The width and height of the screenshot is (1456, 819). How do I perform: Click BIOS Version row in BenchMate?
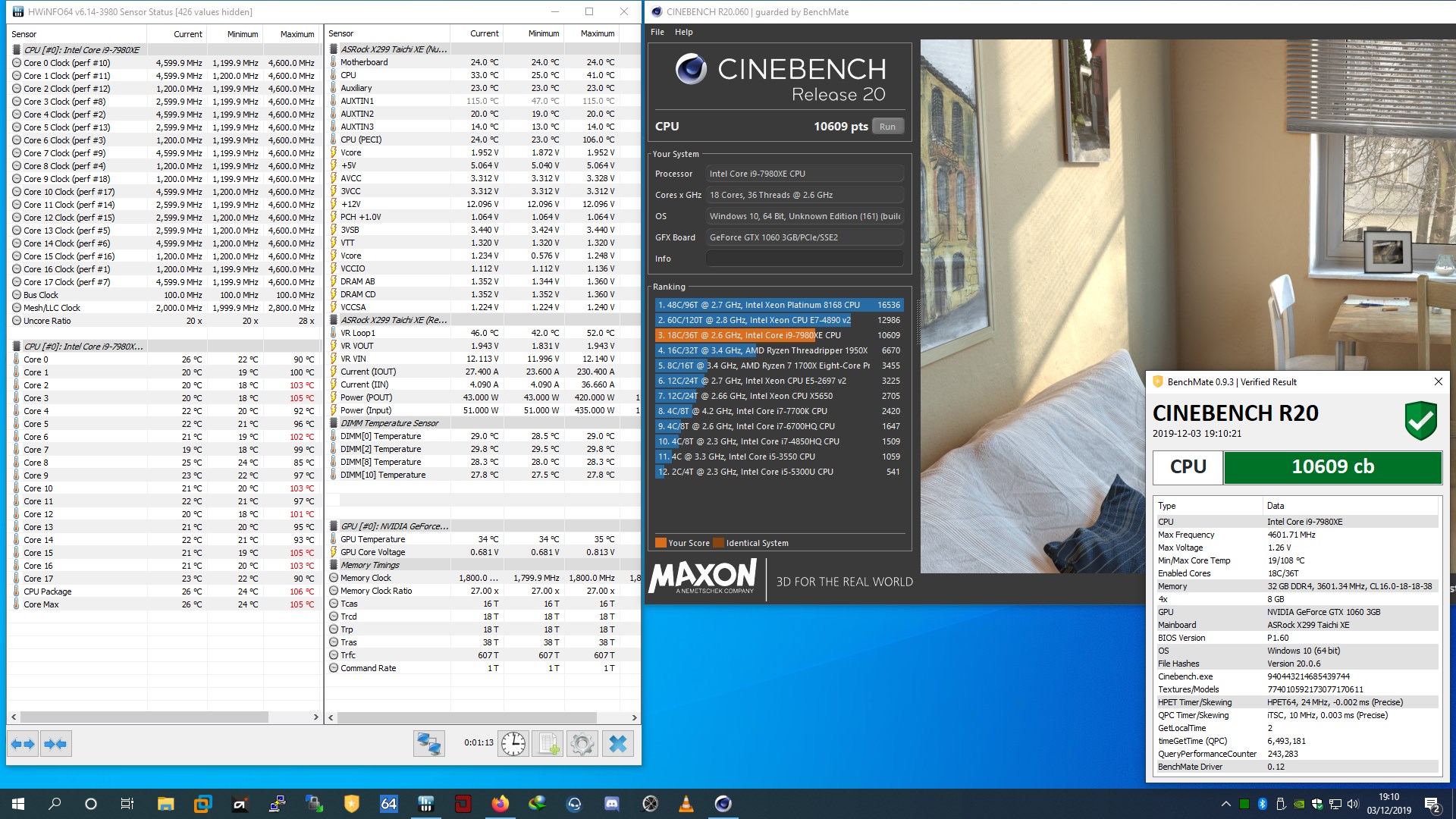[x=1296, y=638]
